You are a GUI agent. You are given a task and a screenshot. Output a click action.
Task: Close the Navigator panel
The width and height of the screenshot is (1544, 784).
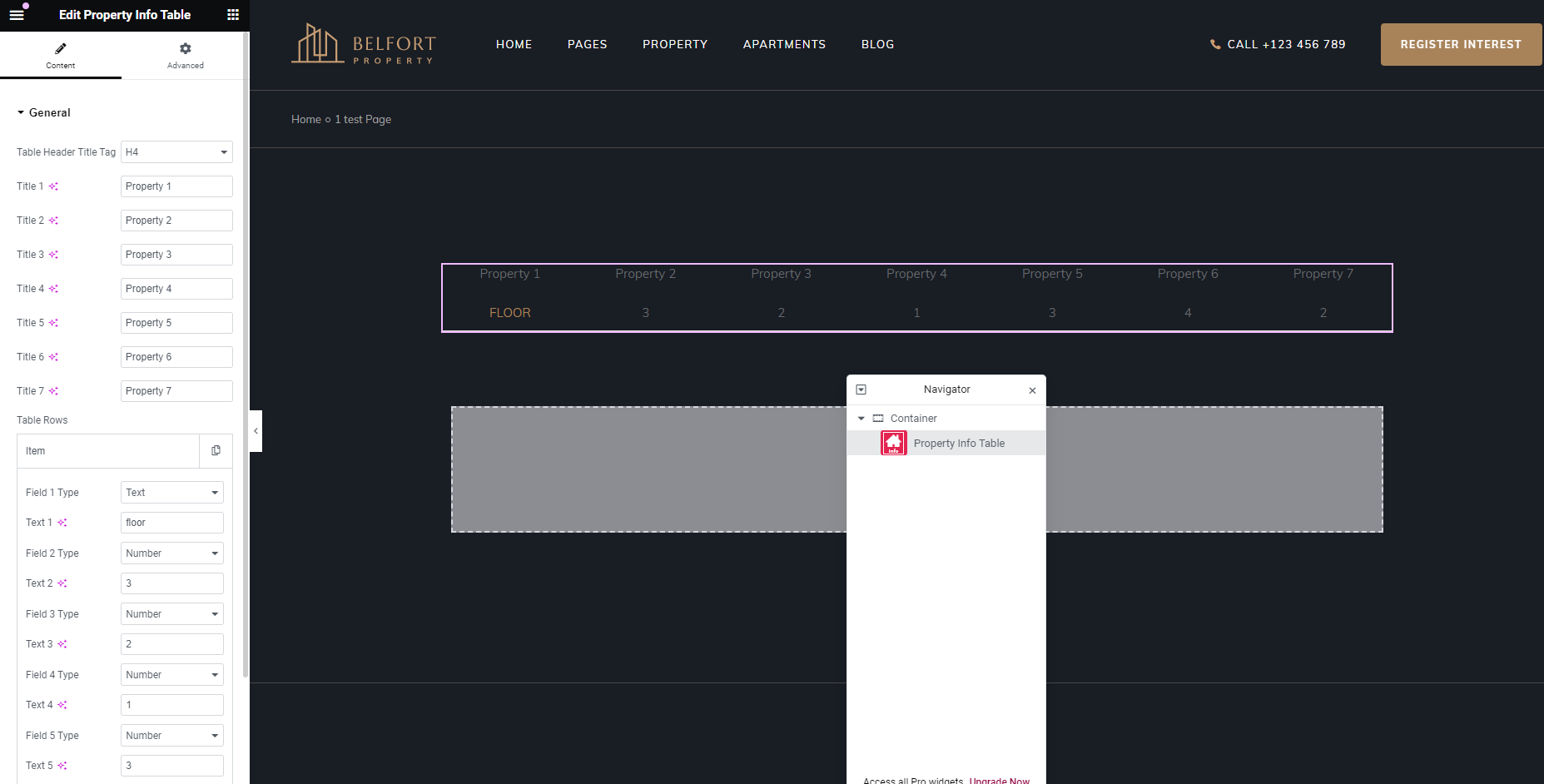(1032, 390)
